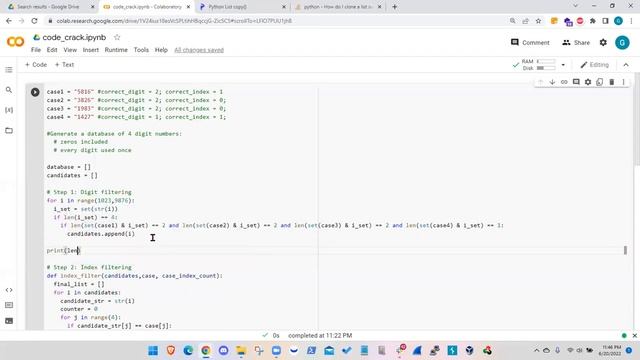Click the browser address bar
This screenshot has width=640, height=360.
coord(278,21)
